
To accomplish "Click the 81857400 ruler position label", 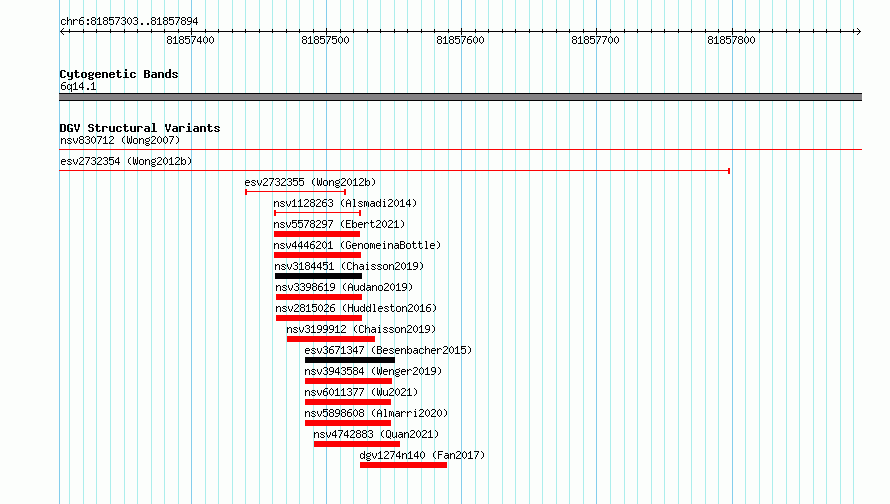I will coord(190,40).
